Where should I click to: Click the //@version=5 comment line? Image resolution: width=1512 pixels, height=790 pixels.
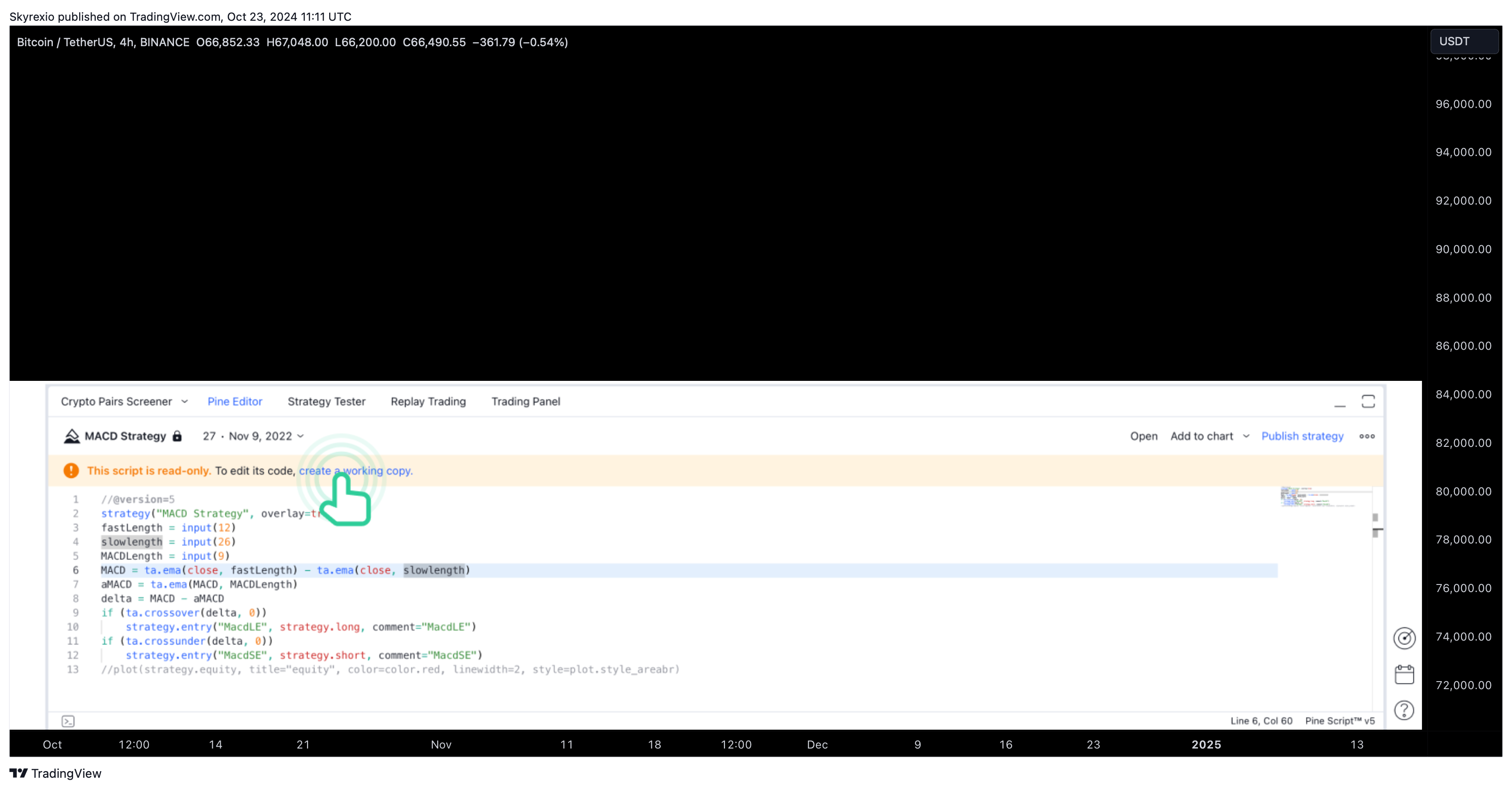(137, 500)
